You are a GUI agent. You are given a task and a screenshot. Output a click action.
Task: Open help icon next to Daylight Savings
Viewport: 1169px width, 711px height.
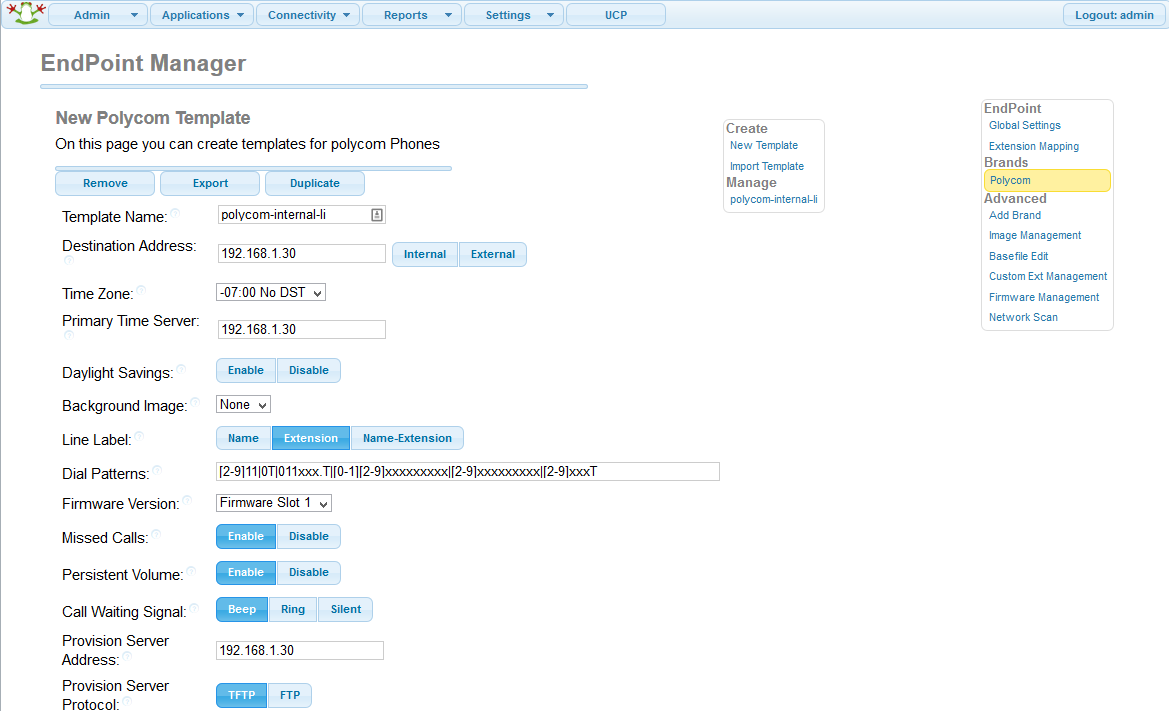[181, 369]
